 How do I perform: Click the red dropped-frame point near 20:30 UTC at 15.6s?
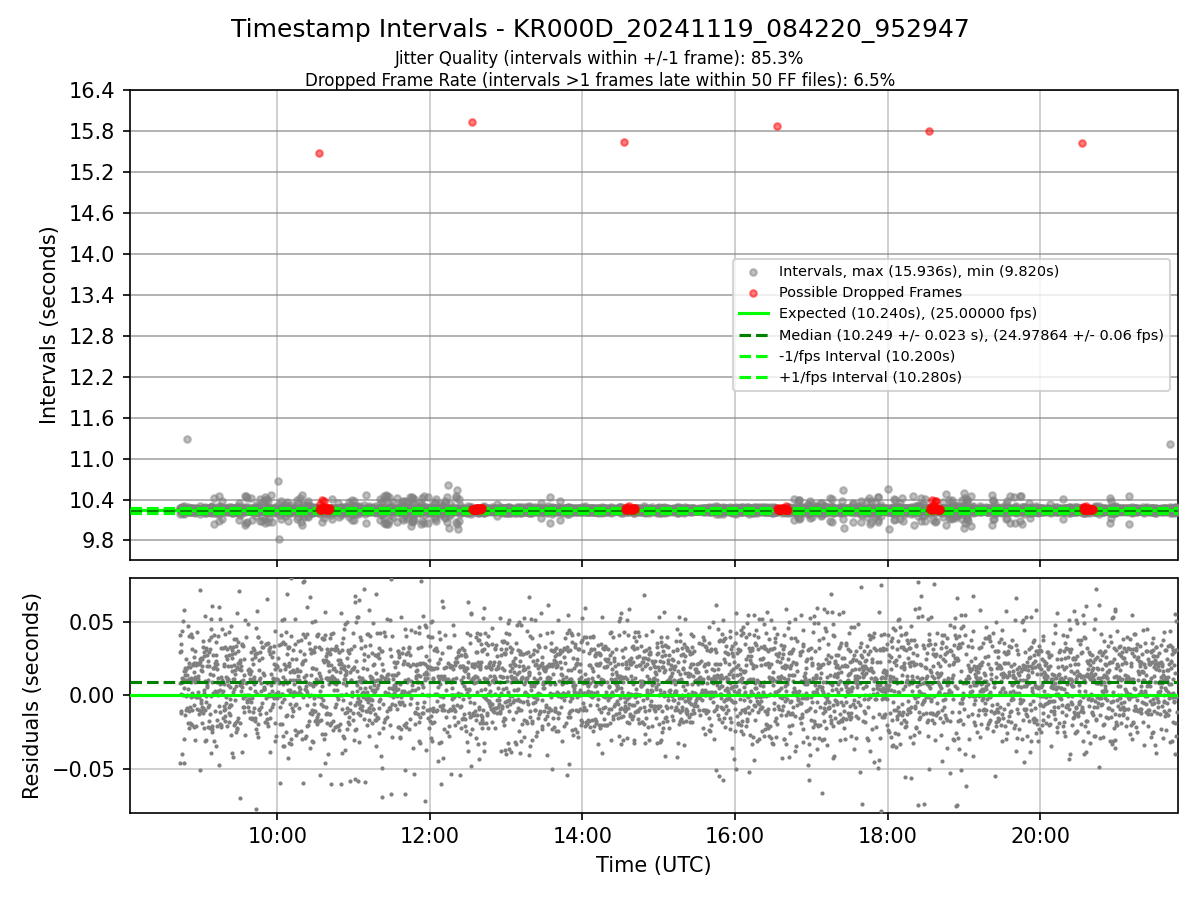coord(1082,143)
